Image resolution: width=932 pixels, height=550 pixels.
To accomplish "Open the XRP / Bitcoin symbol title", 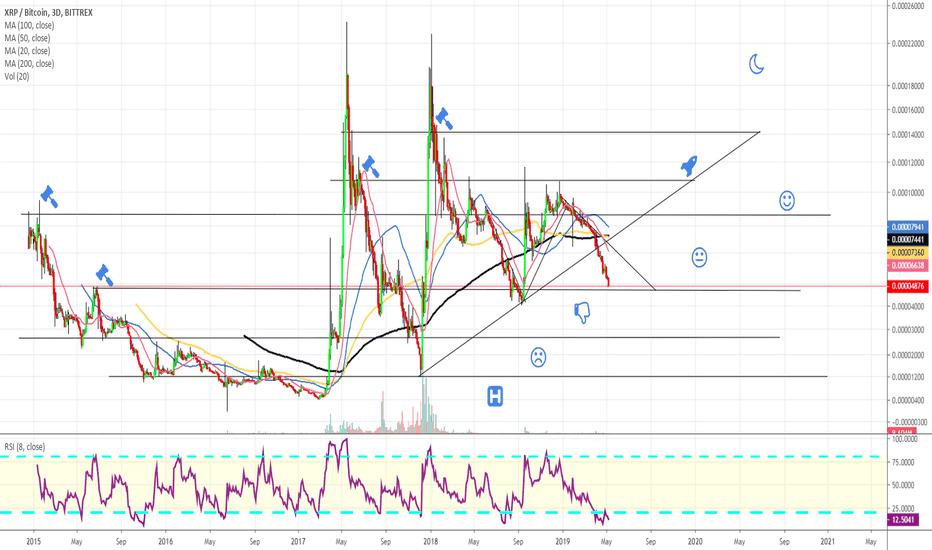I will pyautogui.click(x=48, y=12).
